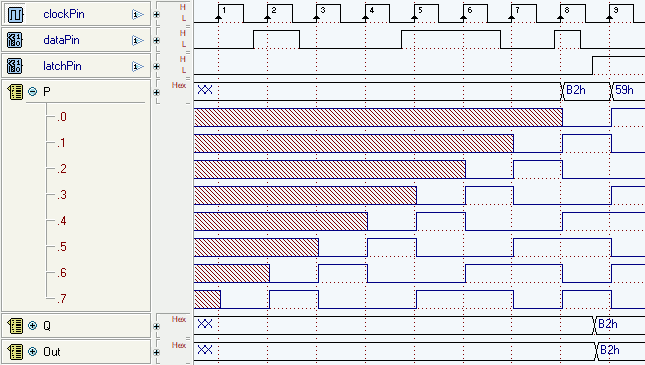Click the B2h value on Q bus

pos(608,324)
